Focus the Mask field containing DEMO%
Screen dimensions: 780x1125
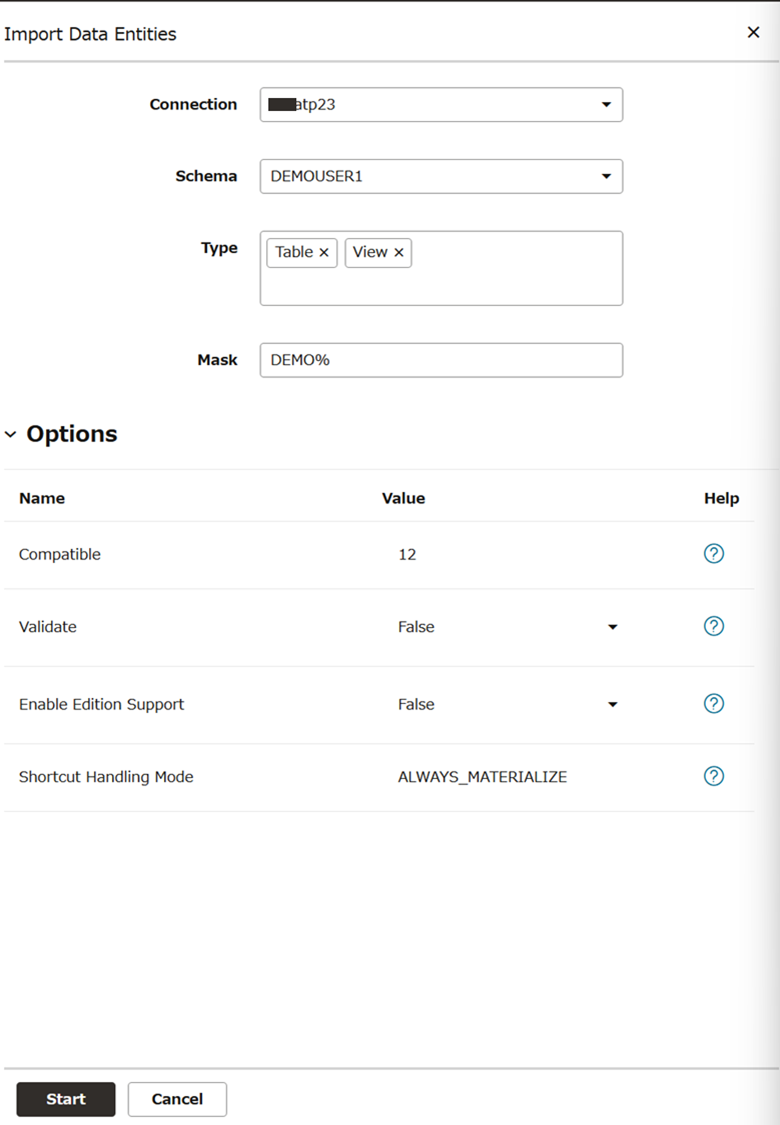tap(441, 360)
